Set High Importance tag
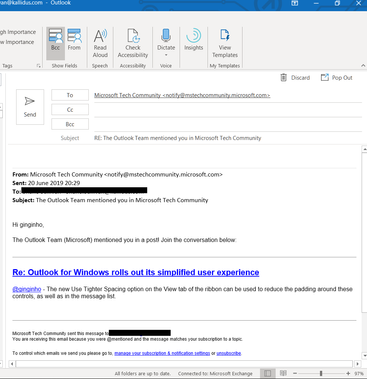Screen dimensions: 367x379 (x=18, y=32)
